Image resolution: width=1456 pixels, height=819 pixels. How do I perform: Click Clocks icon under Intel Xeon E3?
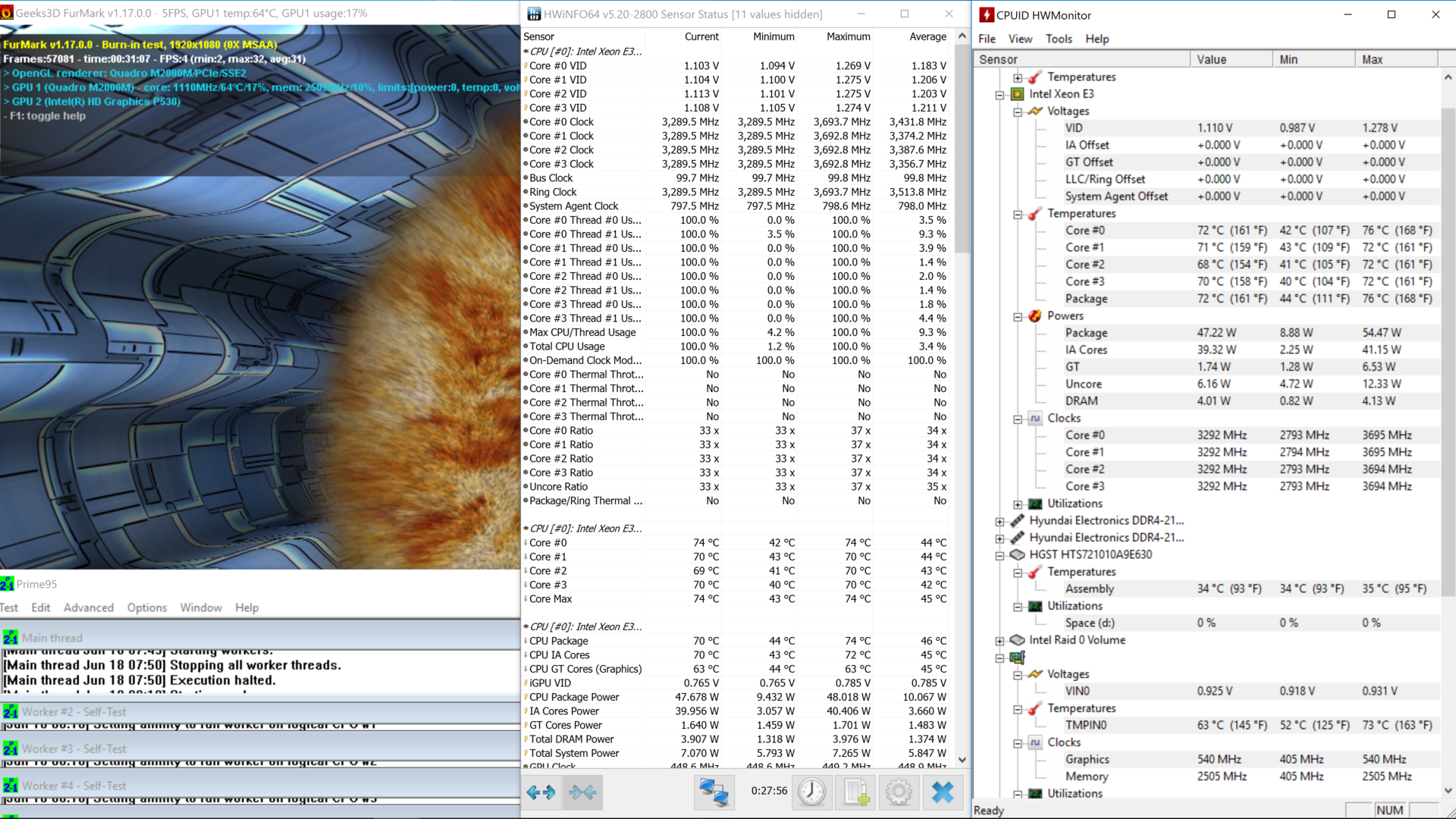[x=1035, y=419]
